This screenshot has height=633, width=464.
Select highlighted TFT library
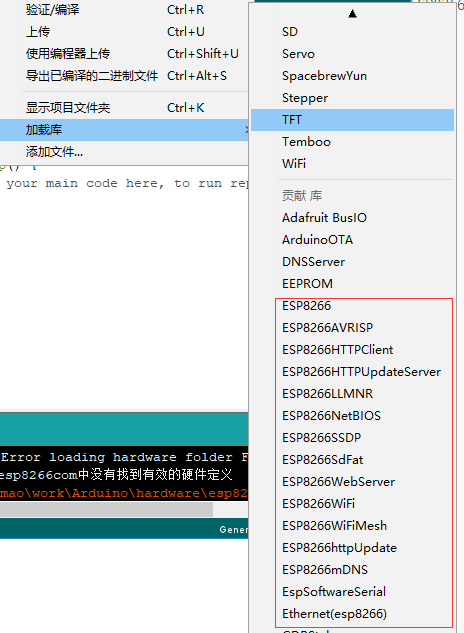tap(353, 120)
